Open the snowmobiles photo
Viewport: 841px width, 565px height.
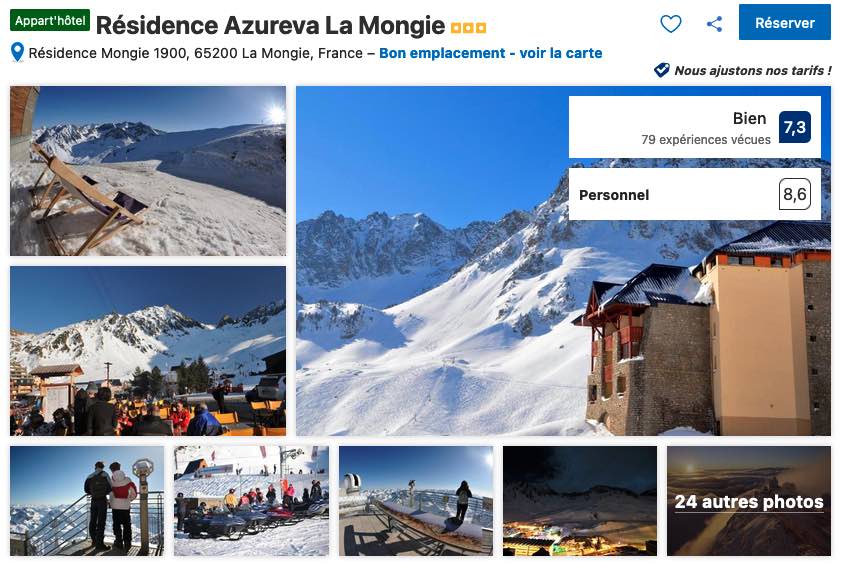click(252, 501)
